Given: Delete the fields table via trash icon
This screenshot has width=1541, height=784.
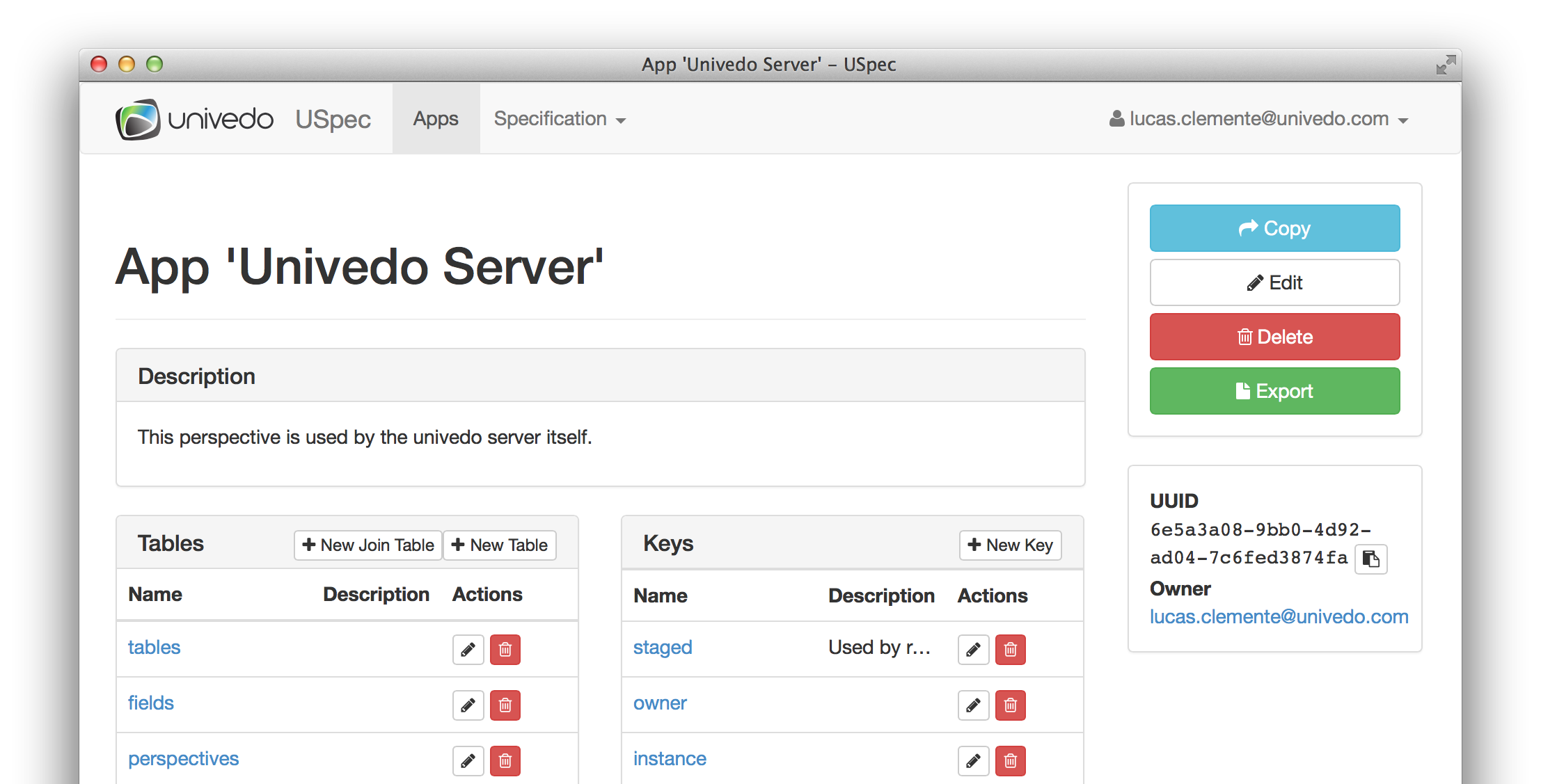Looking at the screenshot, I should coord(505,705).
